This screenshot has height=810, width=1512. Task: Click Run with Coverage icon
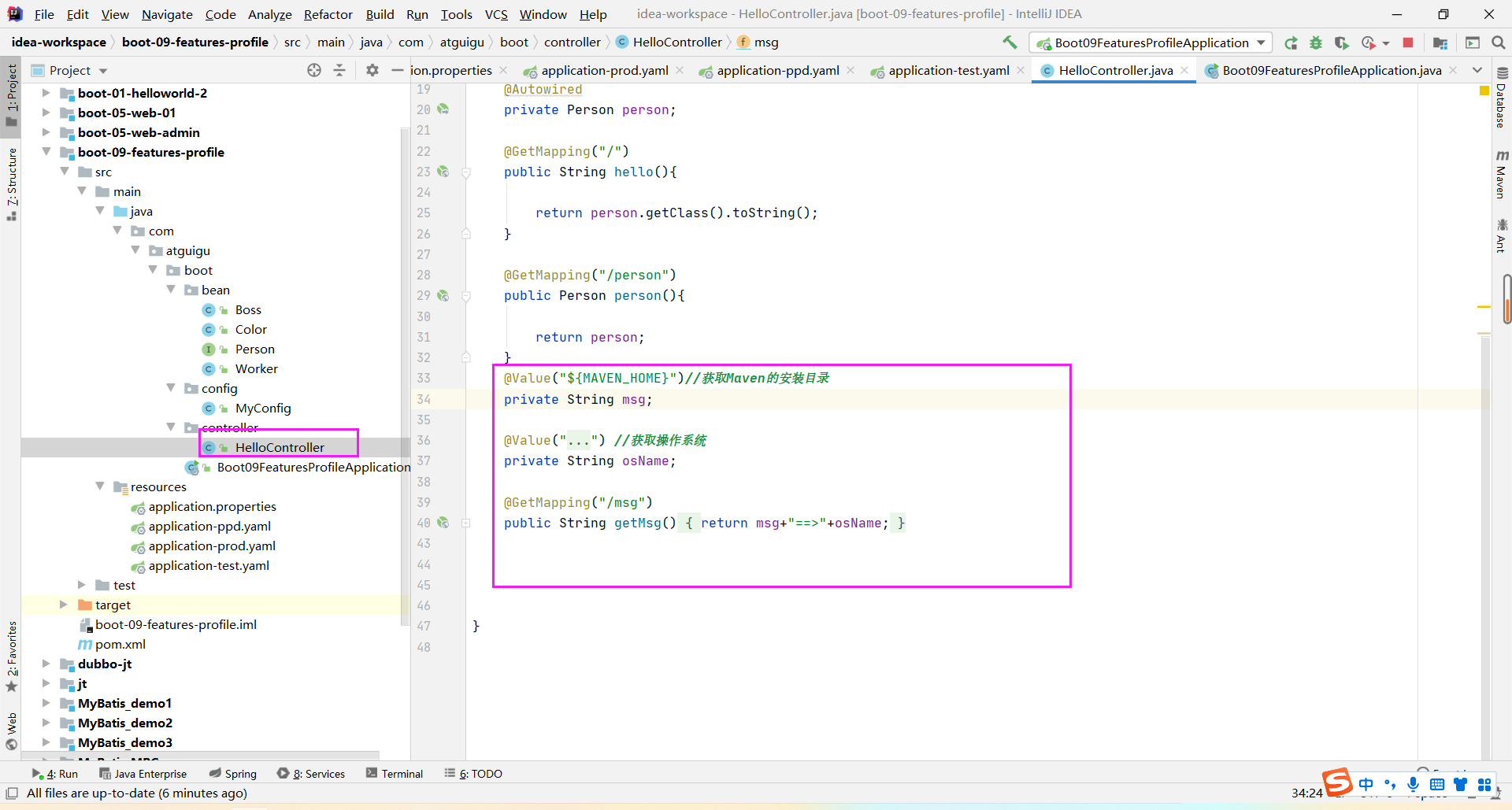(x=1342, y=43)
